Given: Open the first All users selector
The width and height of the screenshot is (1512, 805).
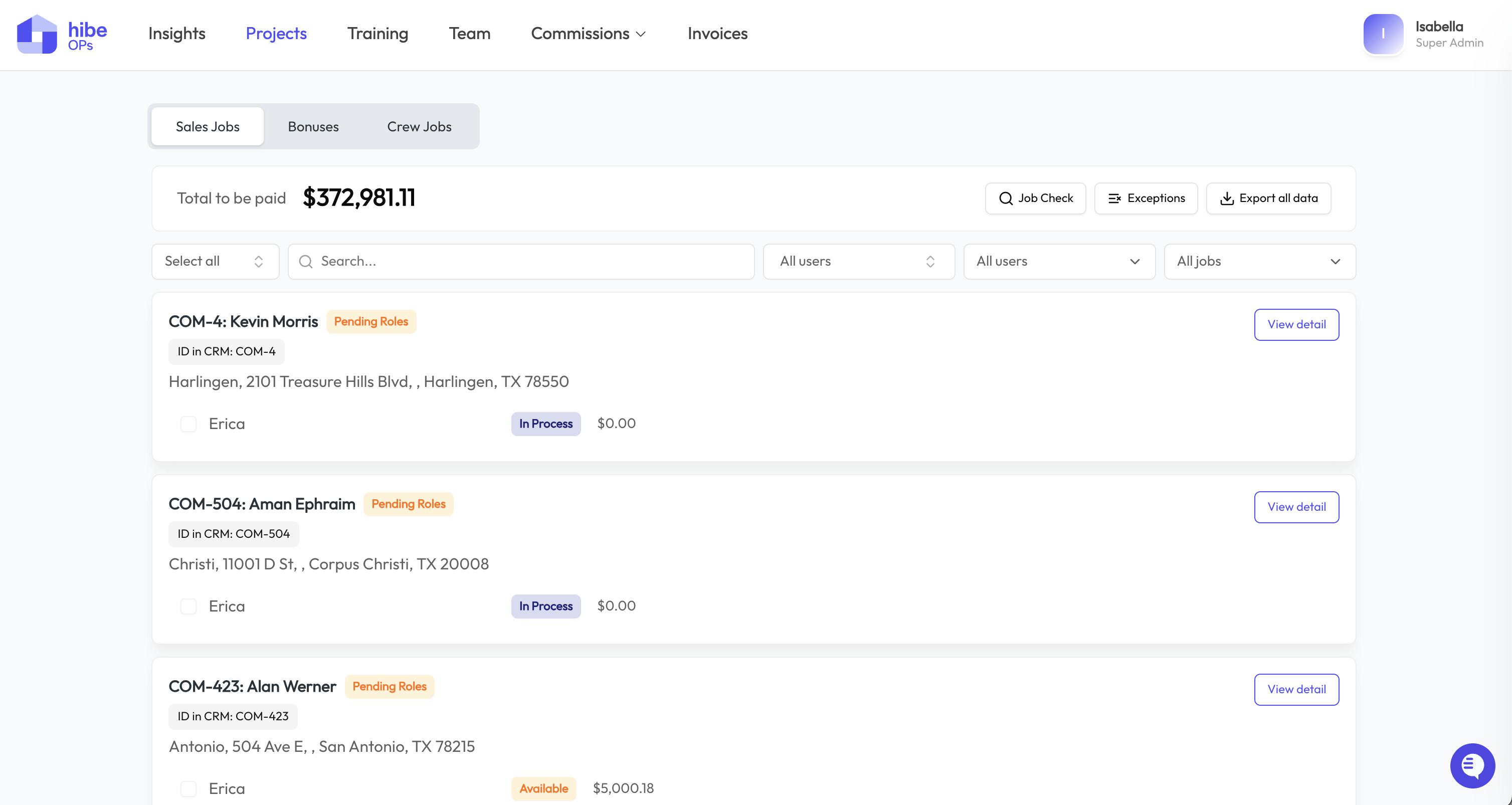Looking at the screenshot, I should (x=859, y=262).
